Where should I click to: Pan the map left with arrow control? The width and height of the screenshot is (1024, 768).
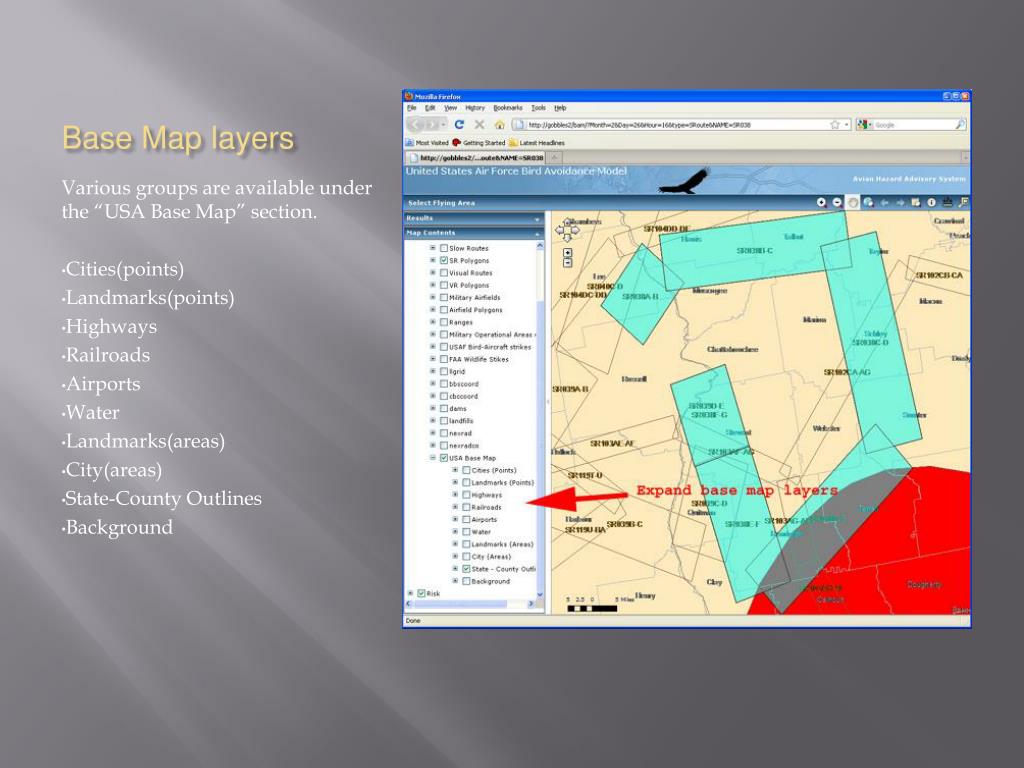(x=560, y=230)
